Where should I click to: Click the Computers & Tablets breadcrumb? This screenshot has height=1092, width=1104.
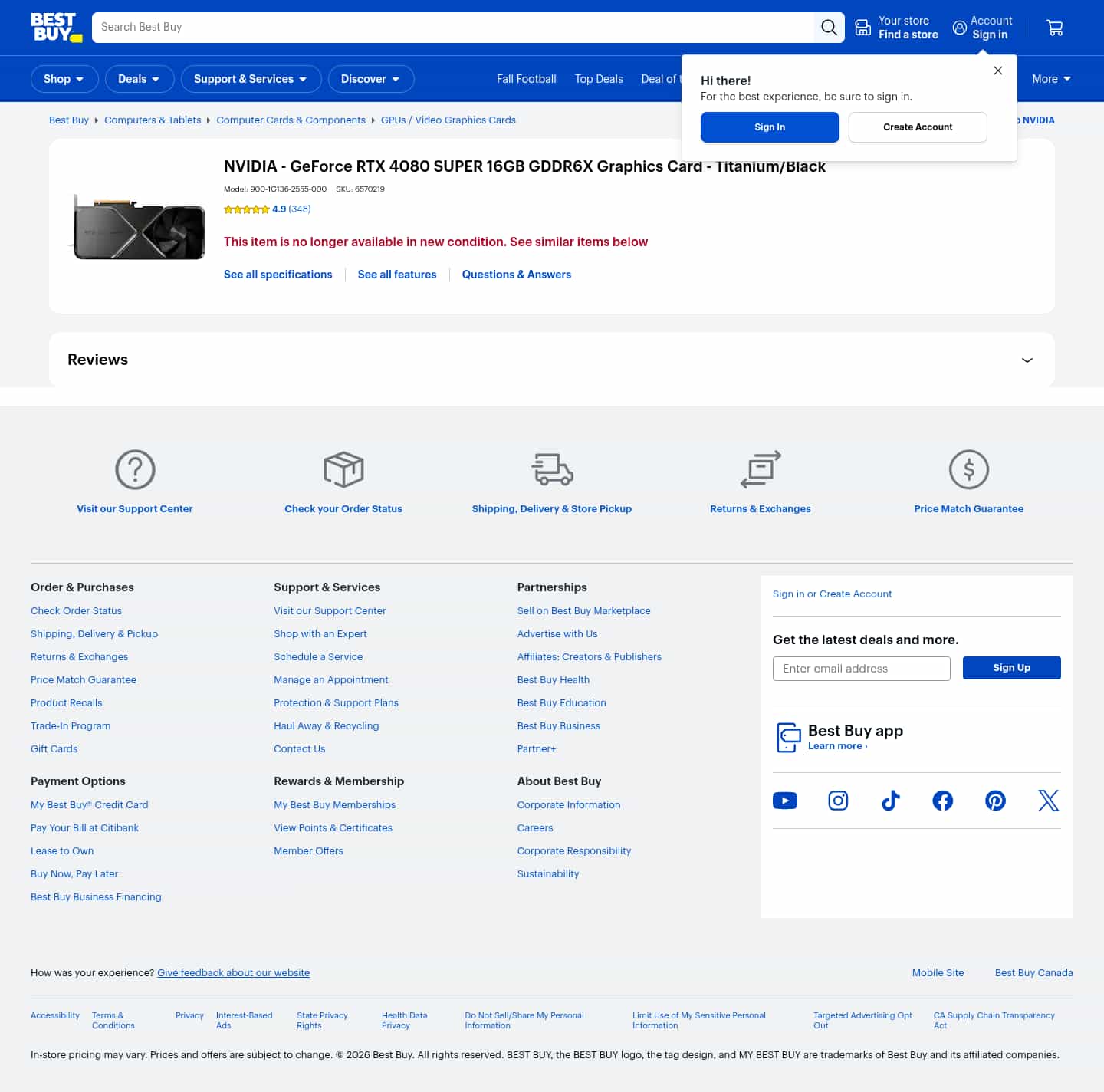click(x=153, y=120)
